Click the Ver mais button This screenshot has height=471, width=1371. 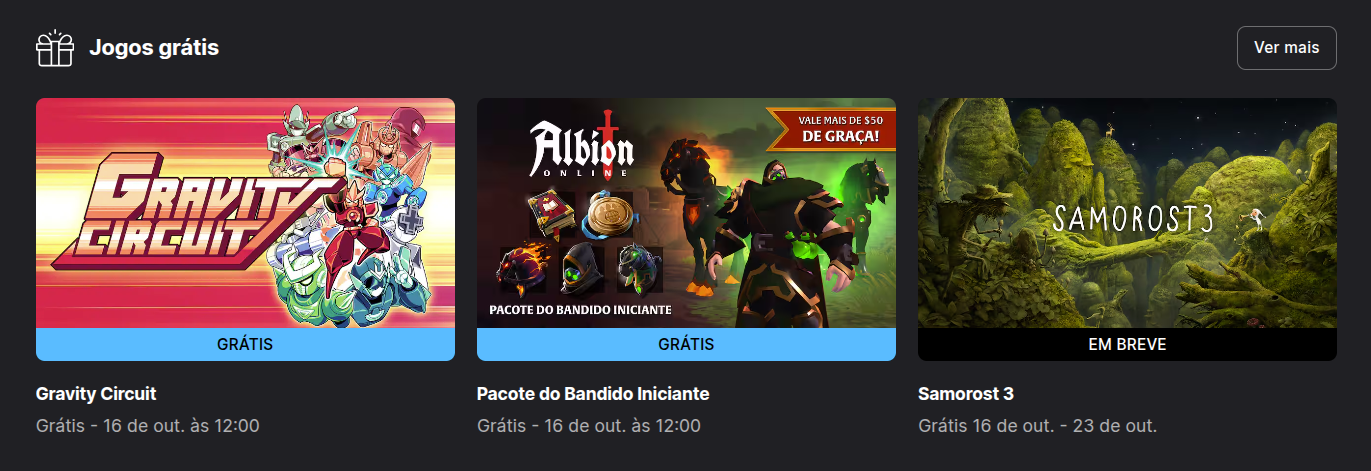click(x=1286, y=48)
